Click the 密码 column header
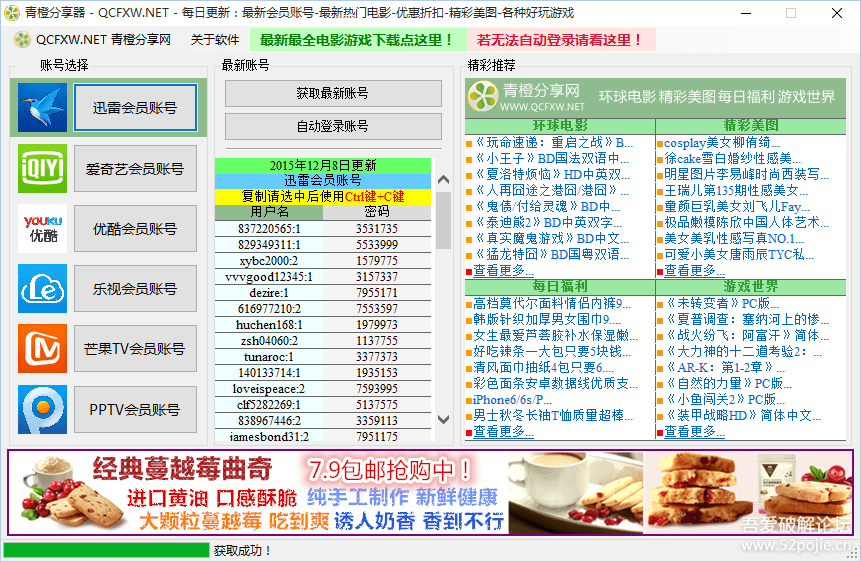Screen dimensions: 861x562 (x=377, y=212)
